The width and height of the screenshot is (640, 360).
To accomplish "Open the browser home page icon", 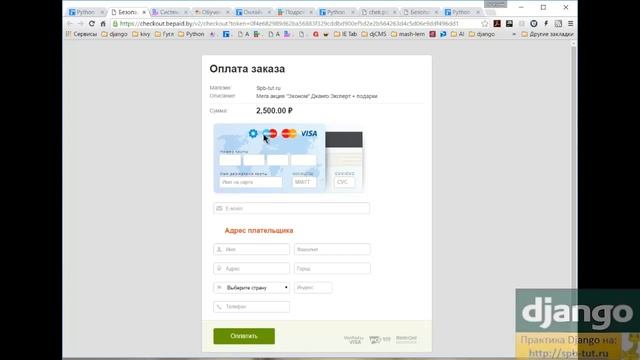I will [x=103, y=24].
